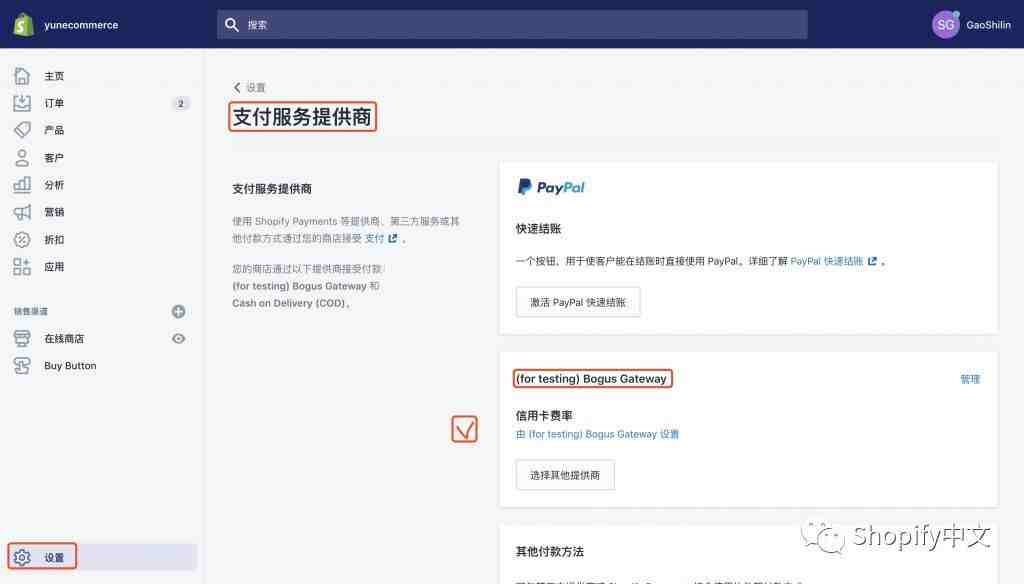The height and width of the screenshot is (584, 1024).
Task: Click 快速结账 heading in PayPal card
Action: 539,229
